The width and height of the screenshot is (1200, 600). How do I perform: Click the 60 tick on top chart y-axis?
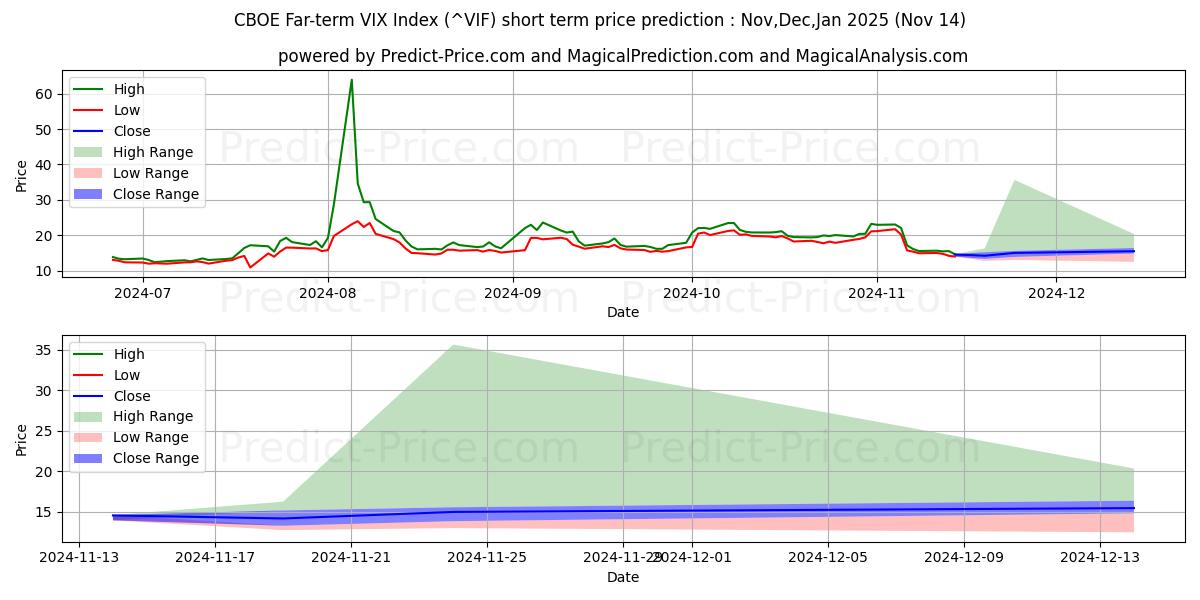[43, 94]
